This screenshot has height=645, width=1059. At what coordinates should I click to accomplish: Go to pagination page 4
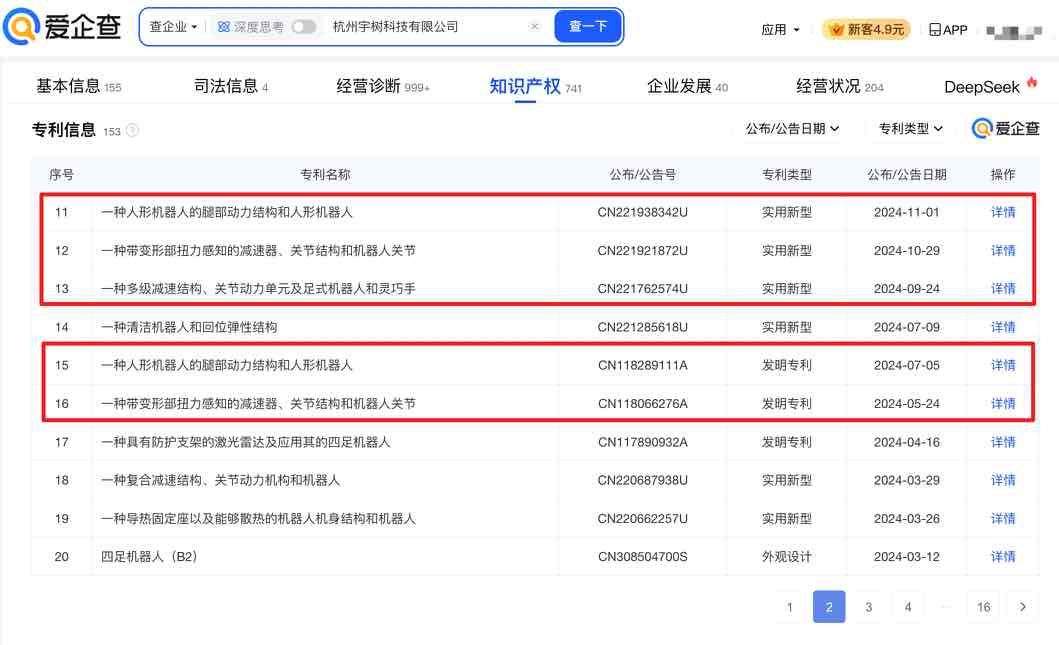tap(908, 607)
